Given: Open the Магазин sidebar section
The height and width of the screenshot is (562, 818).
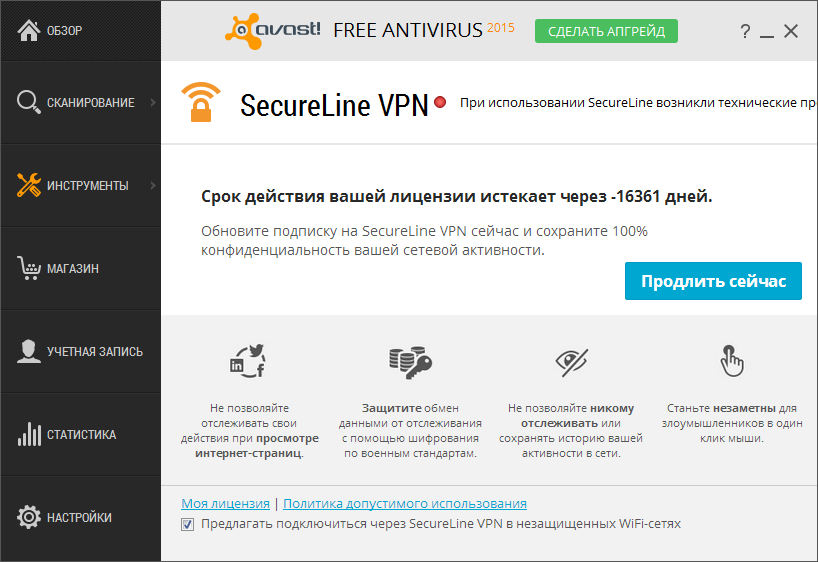Looking at the screenshot, I should click(72, 268).
